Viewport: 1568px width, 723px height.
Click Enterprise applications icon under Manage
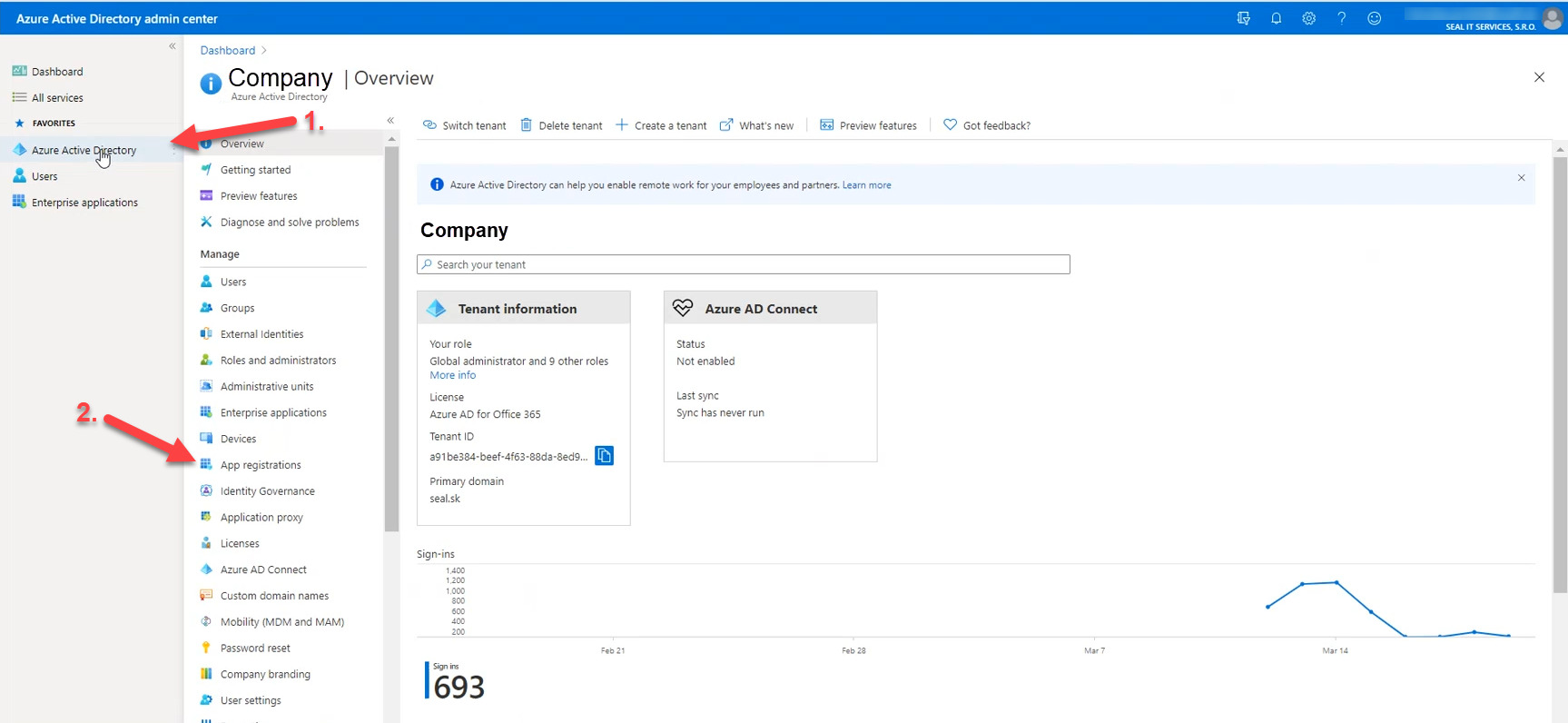[x=206, y=412]
